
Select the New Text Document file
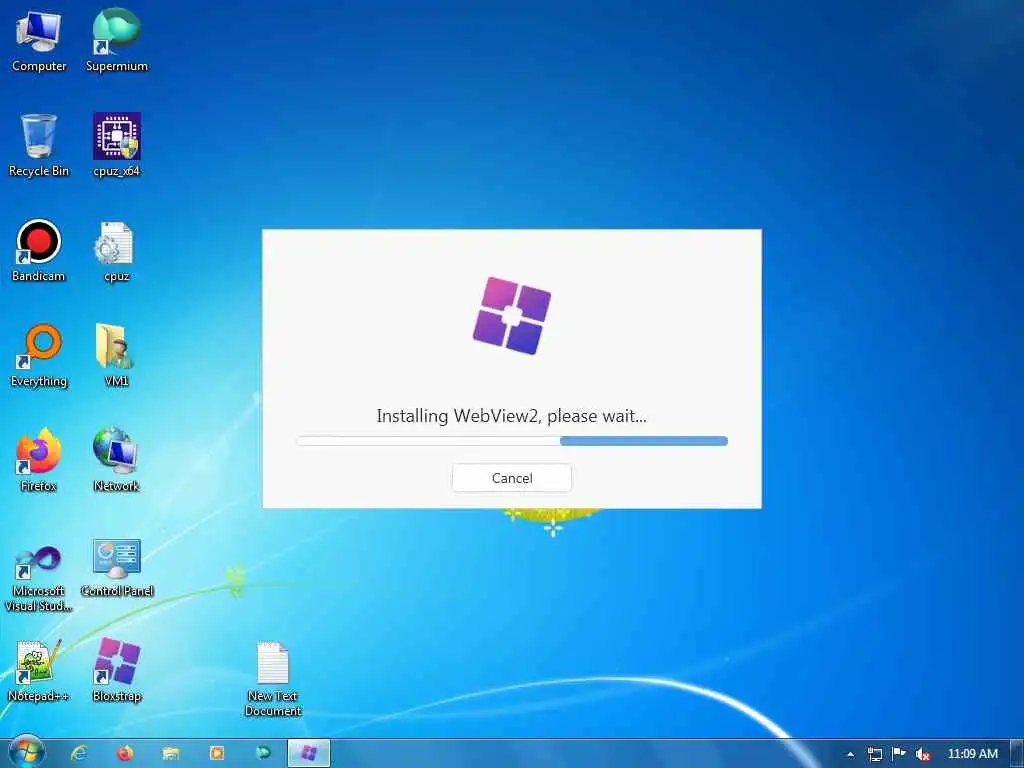pos(272,679)
